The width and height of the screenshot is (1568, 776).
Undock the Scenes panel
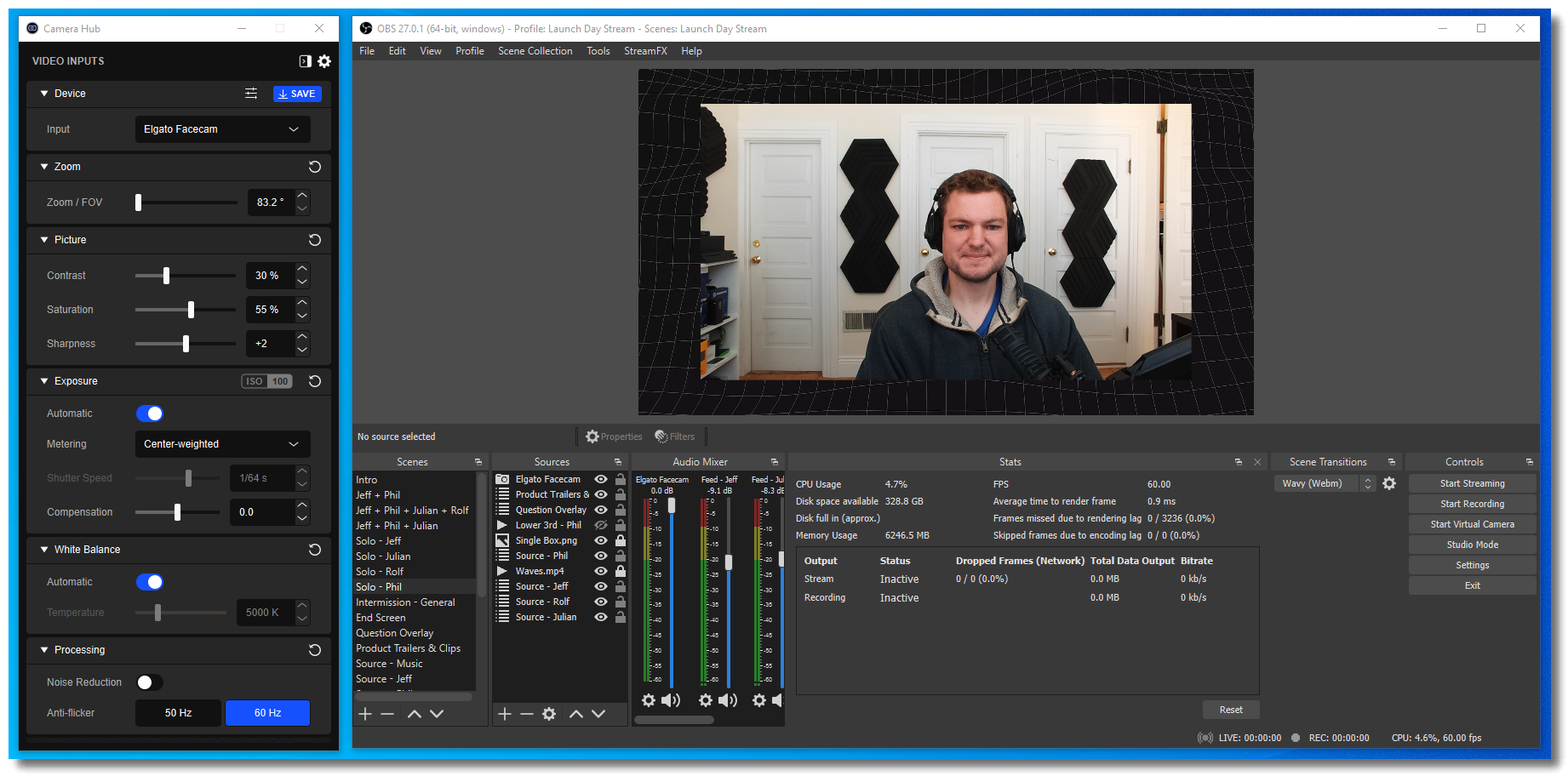coord(478,462)
